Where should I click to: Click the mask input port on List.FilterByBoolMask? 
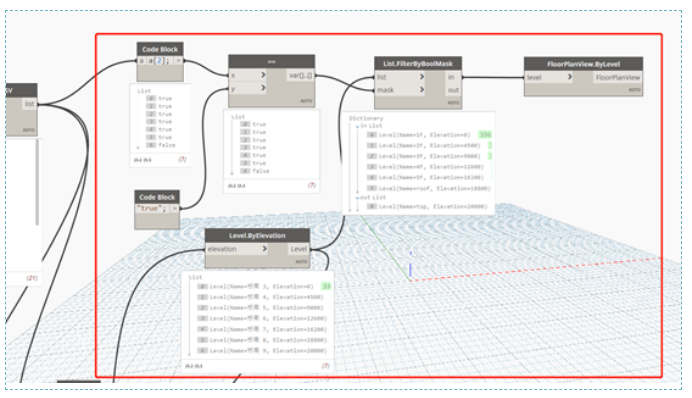coord(400,90)
